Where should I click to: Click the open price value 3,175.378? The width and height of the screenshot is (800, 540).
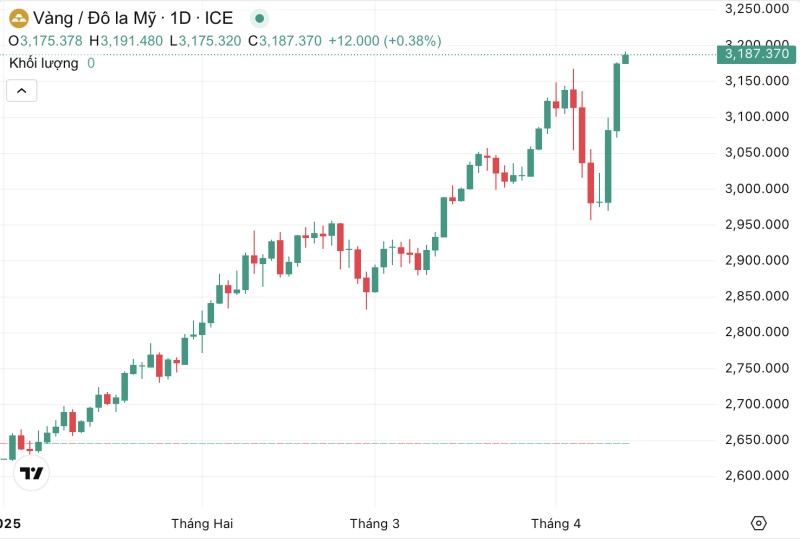tap(51, 40)
